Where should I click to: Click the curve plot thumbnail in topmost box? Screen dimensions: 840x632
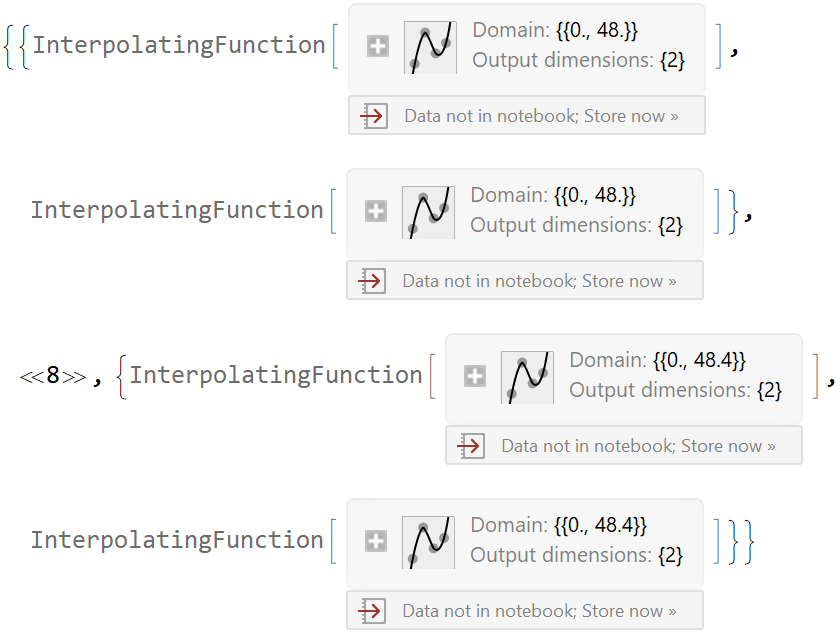click(430, 47)
